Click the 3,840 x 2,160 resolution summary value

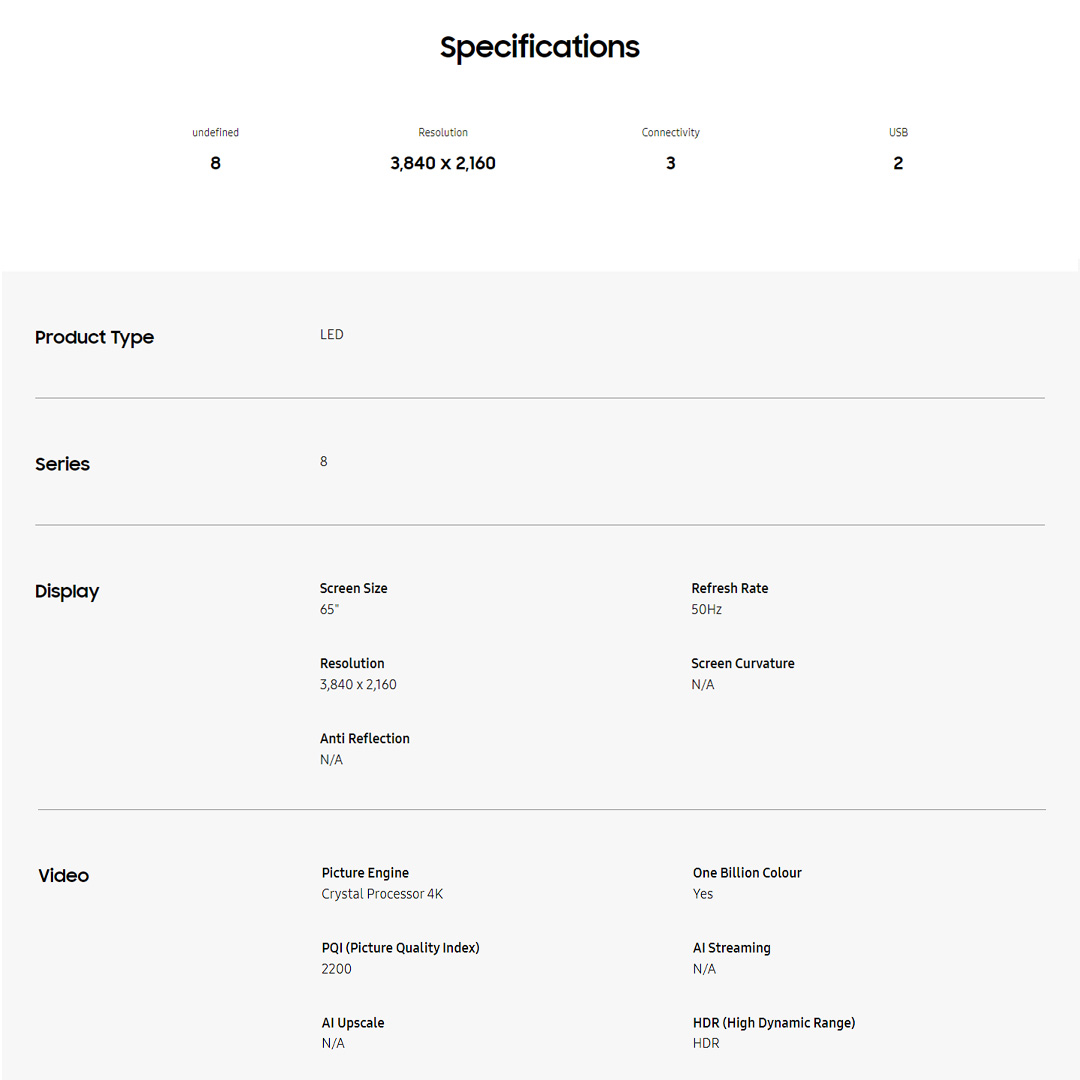point(442,163)
